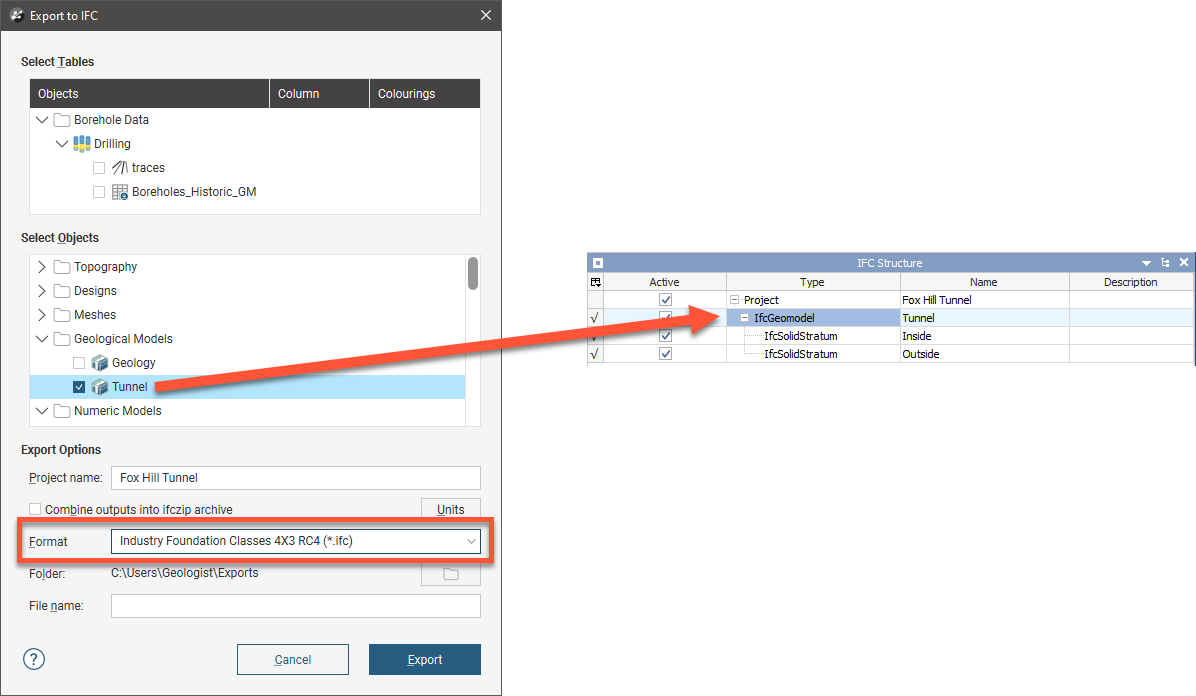Click the Drilling borehole database icon
Viewport: 1196px width, 696px height.
point(82,143)
